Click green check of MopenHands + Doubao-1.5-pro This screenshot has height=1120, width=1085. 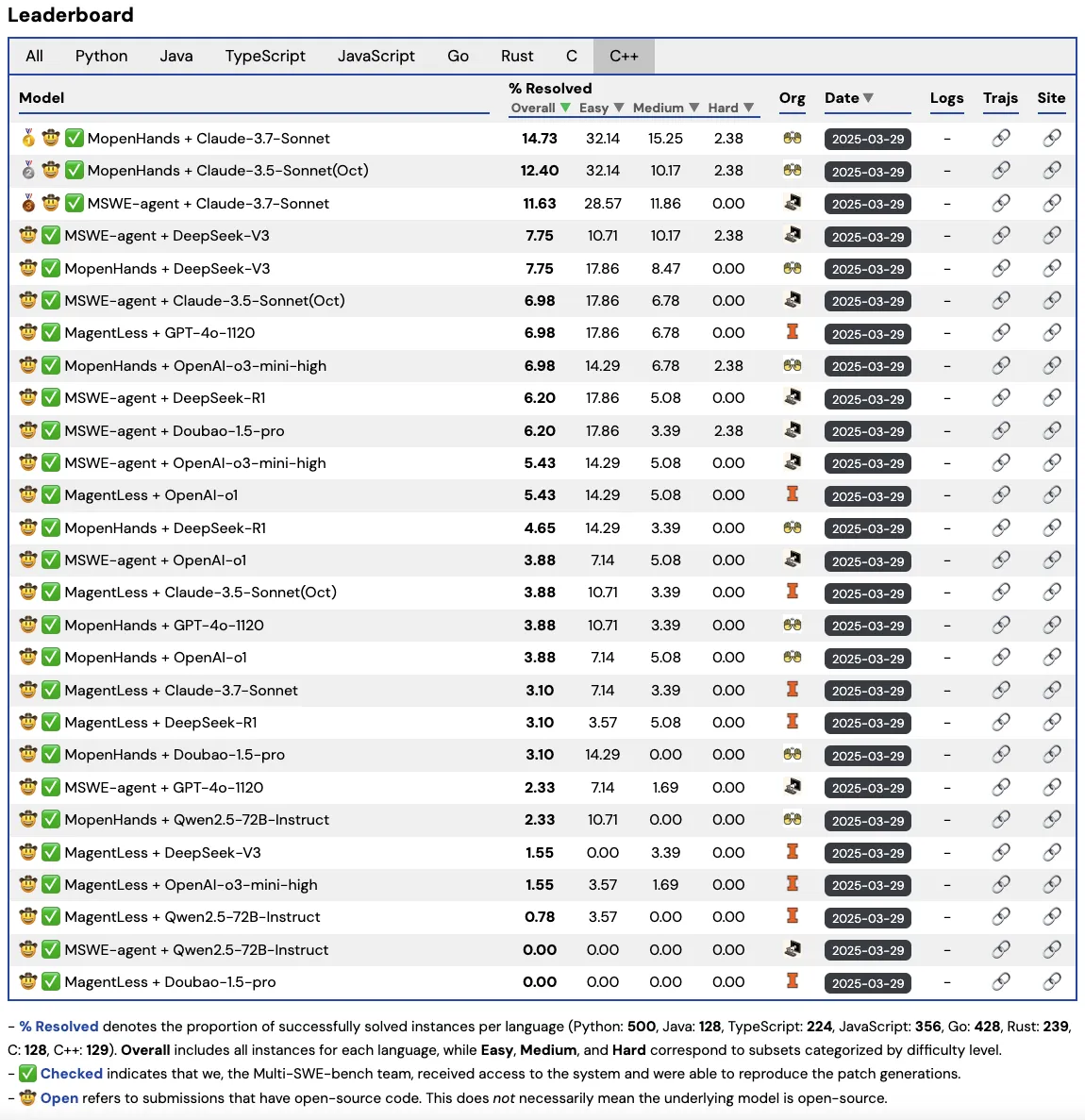coord(51,754)
